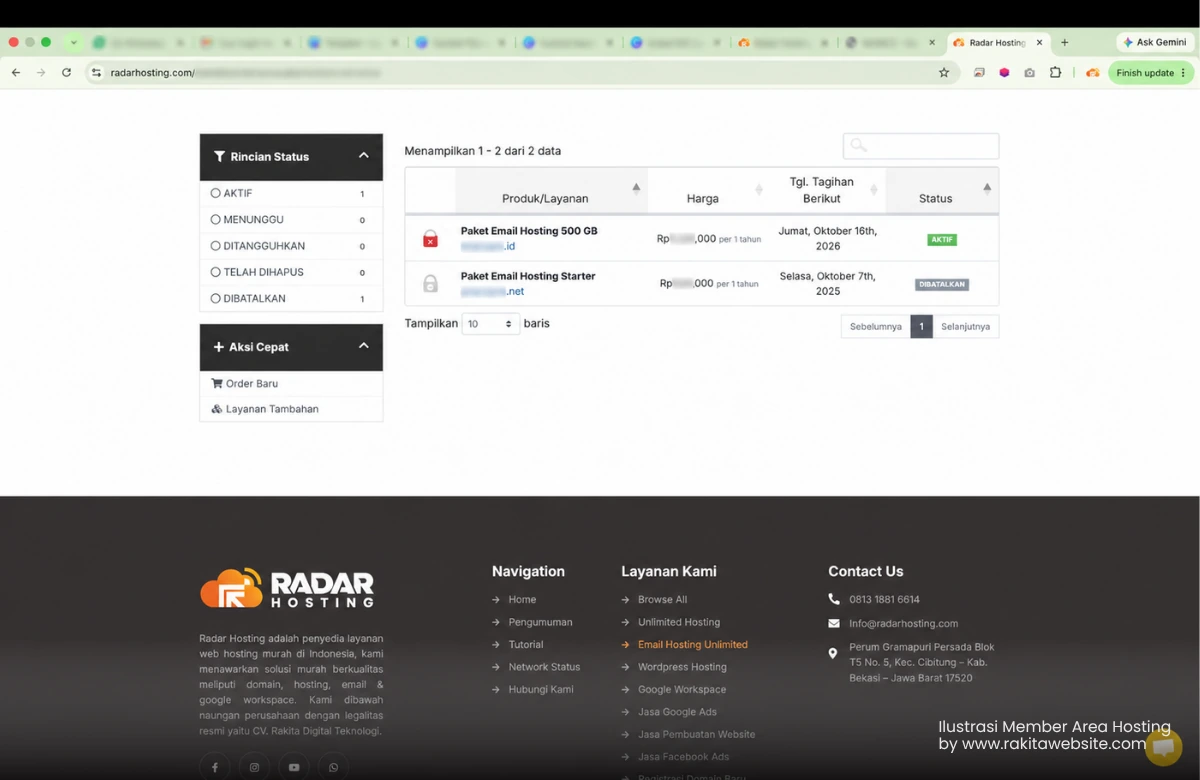Screen dimensions: 1200x780
Task: Click the green AKTIF status badge
Action: tap(942, 239)
